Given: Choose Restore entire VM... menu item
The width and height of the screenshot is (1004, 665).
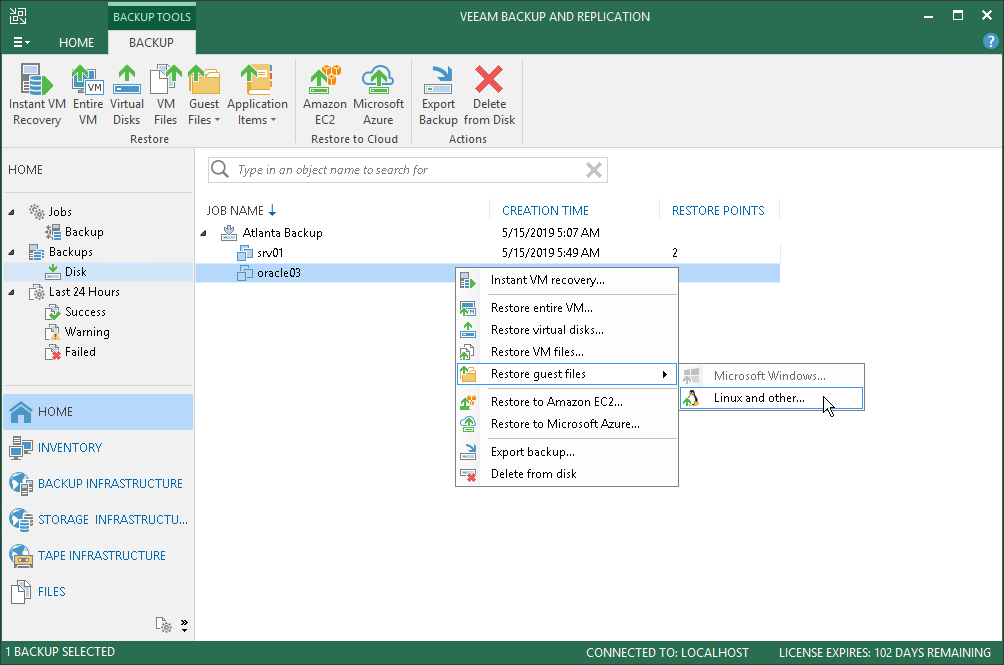Looking at the screenshot, I should pos(567,308).
